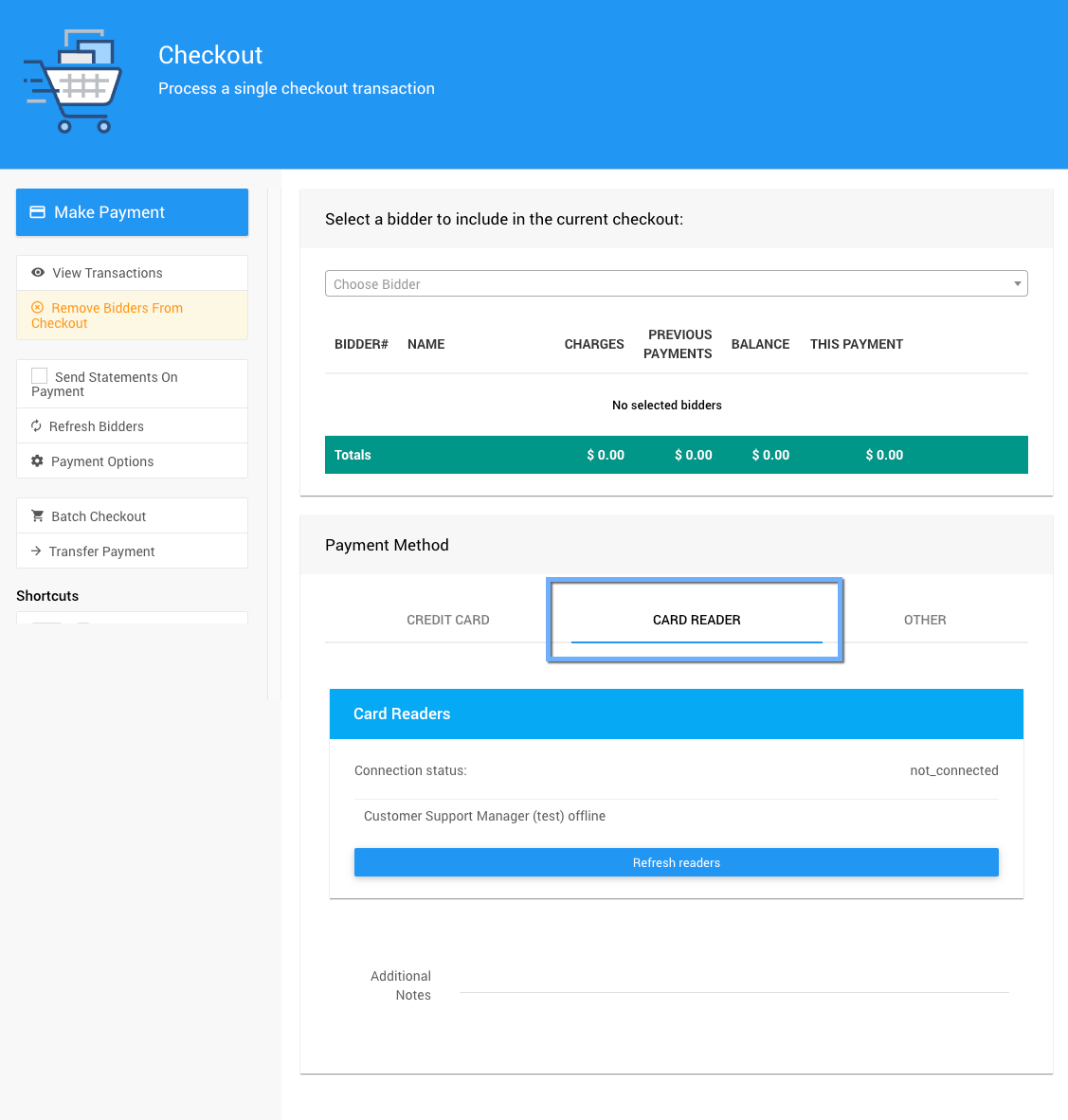The image size is (1068, 1120).
Task: Click the cart icon beside Batch Checkout
Action: pyautogui.click(x=38, y=516)
